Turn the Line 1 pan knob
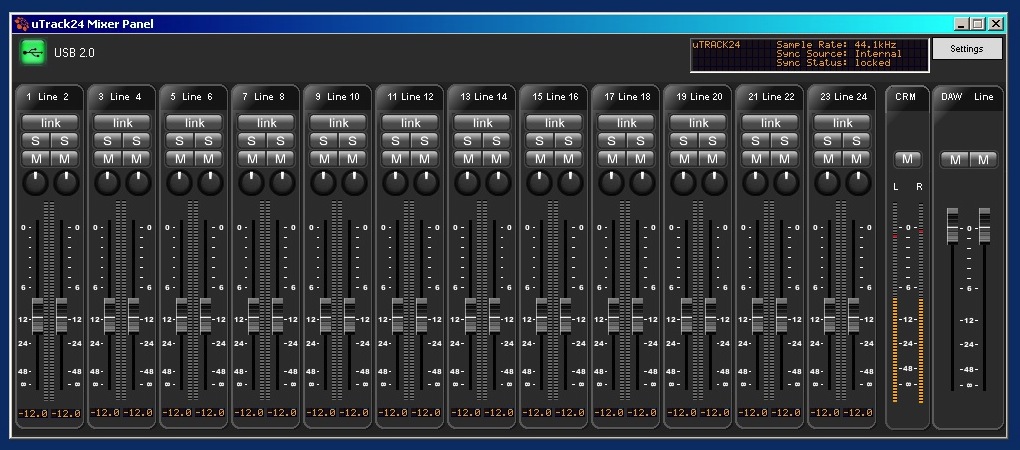The width and height of the screenshot is (1020, 450). pyautogui.click(x=36, y=182)
